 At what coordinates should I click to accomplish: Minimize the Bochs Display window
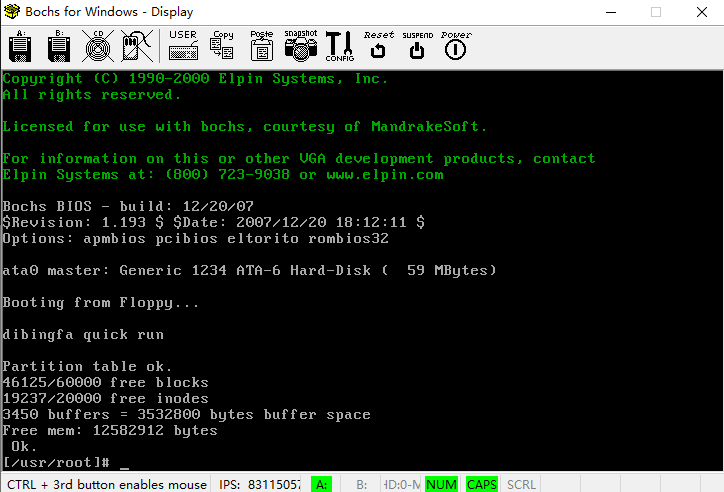coord(611,12)
